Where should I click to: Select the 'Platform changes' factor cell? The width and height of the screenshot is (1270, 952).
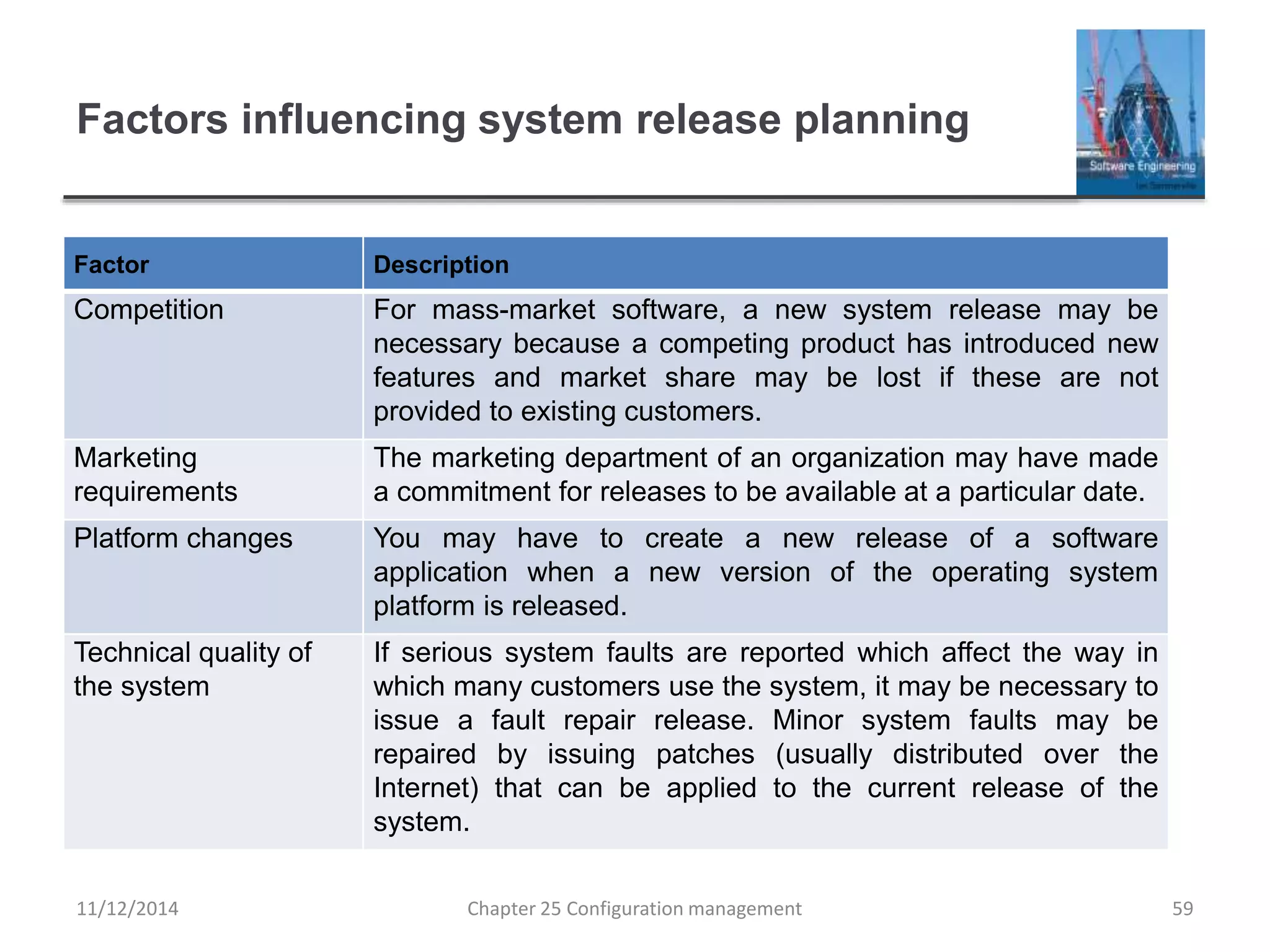click(213, 576)
